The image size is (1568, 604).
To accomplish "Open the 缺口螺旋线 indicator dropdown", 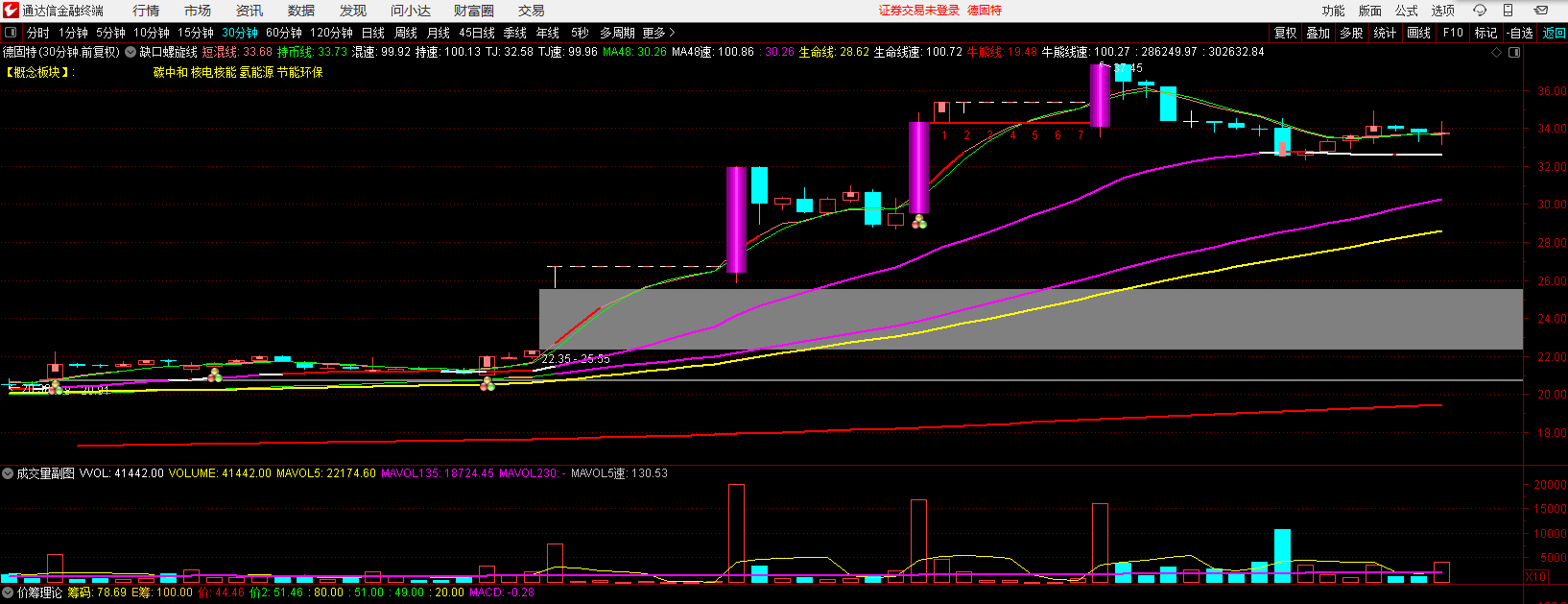I will point(131,52).
